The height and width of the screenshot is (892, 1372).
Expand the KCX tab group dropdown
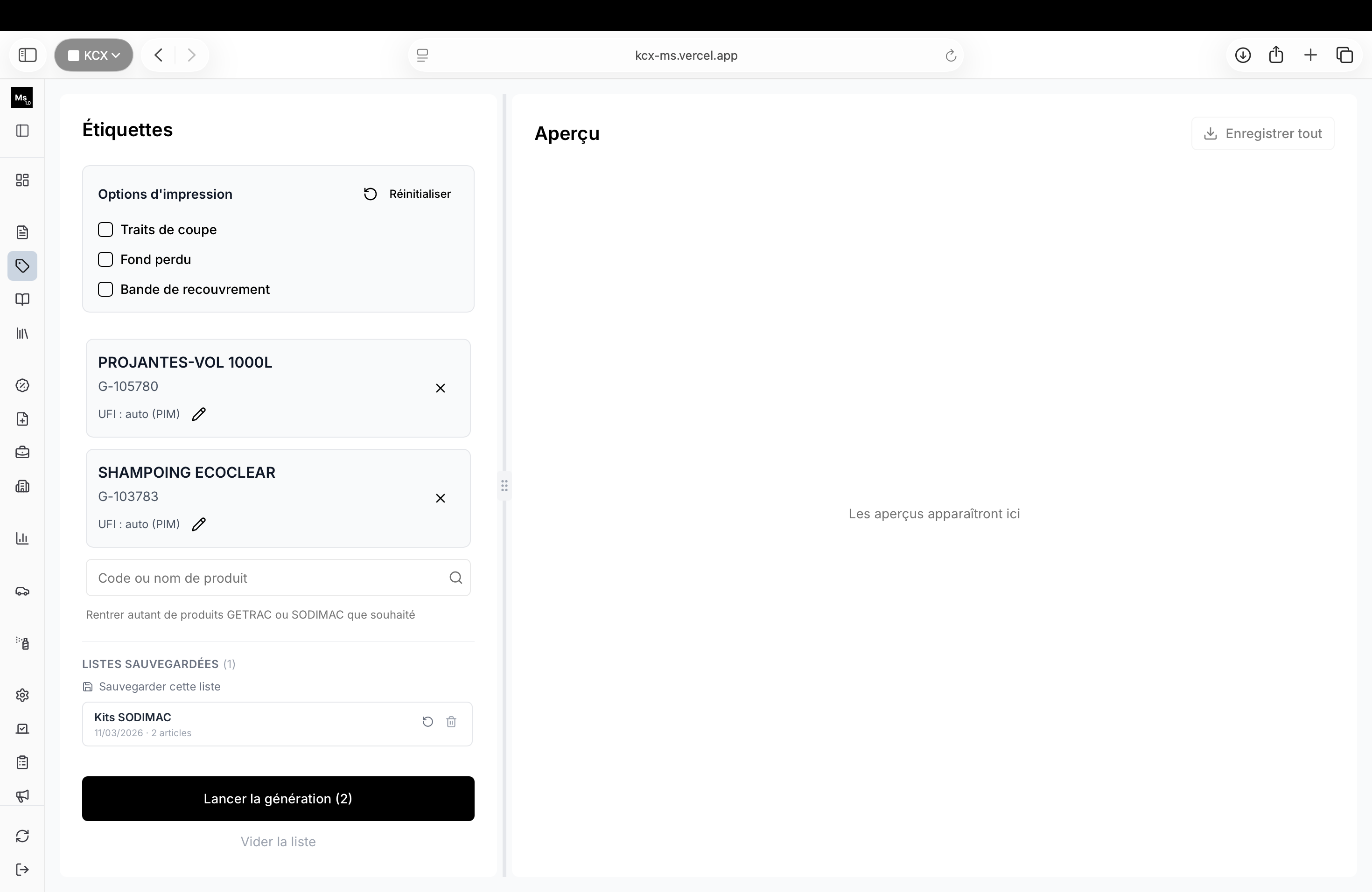tap(94, 56)
